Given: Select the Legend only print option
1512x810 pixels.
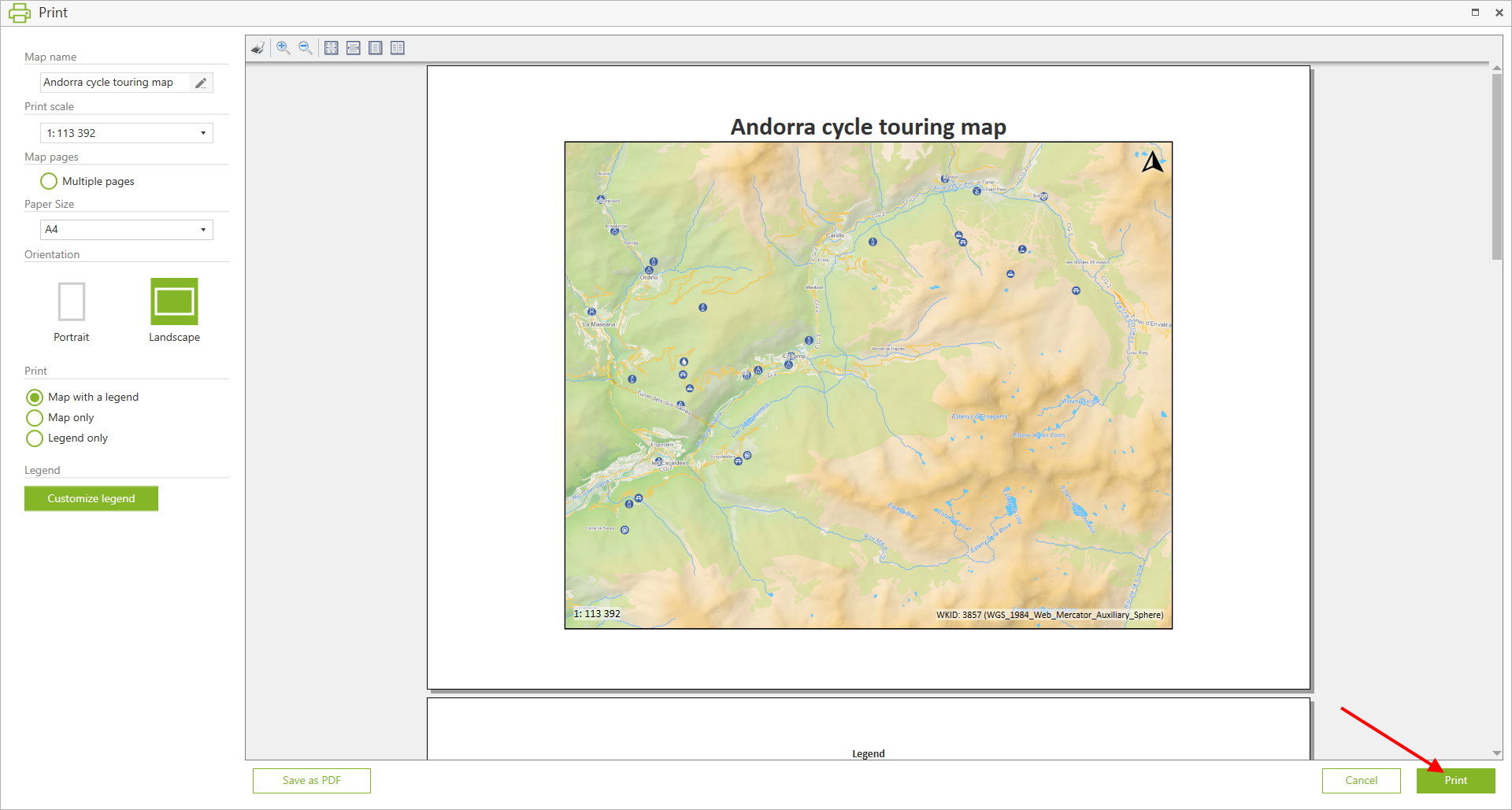Looking at the screenshot, I should point(35,438).
